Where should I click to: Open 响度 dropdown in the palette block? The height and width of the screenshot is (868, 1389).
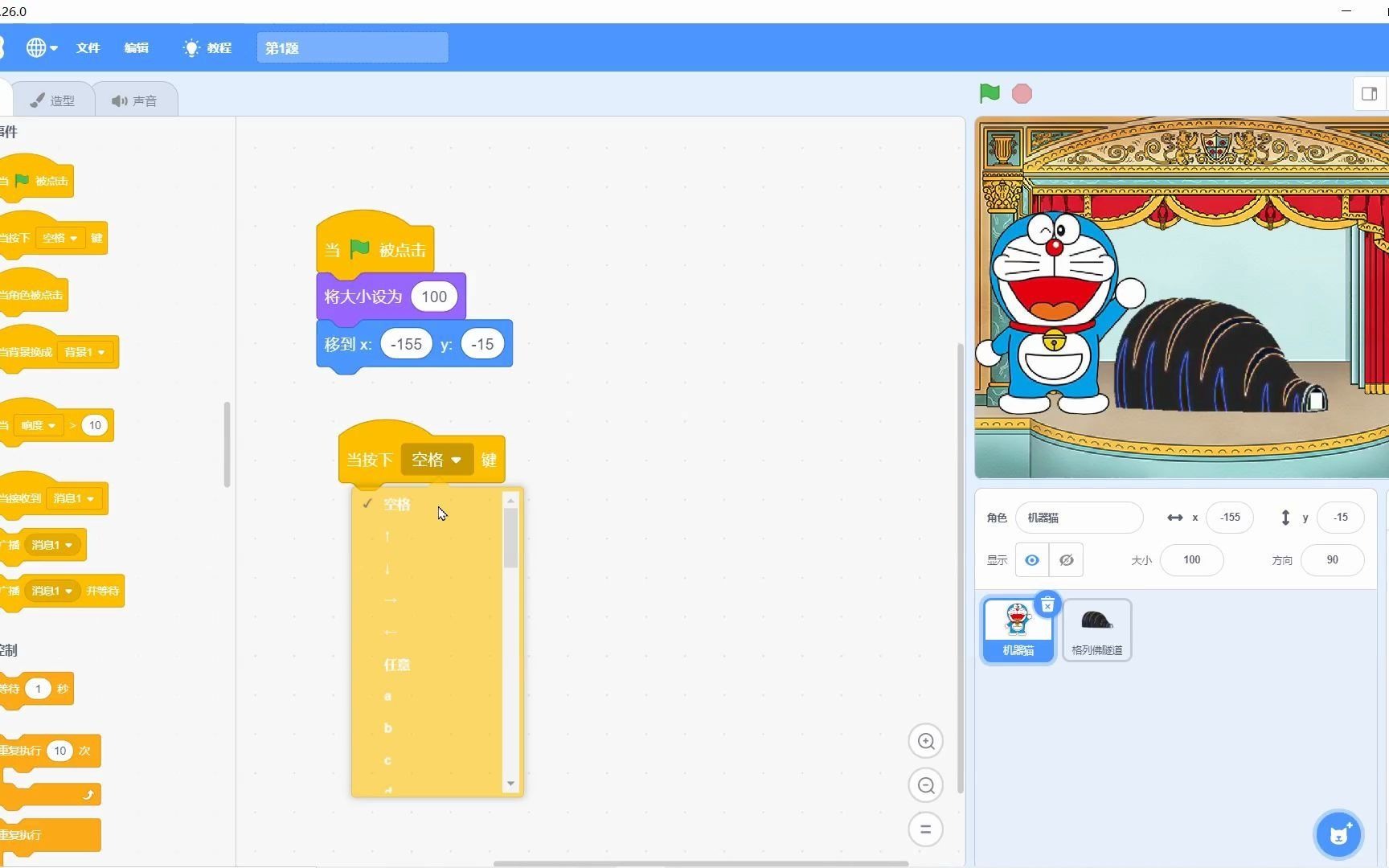39,425
